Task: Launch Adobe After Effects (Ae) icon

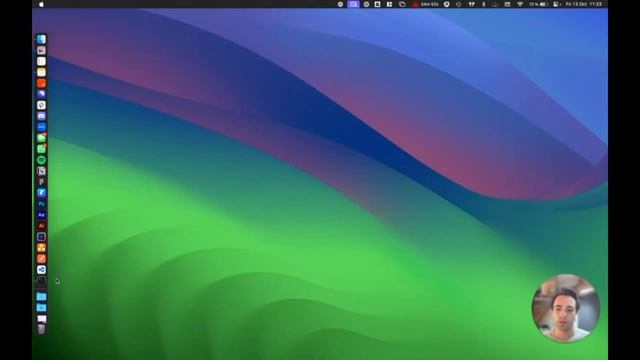Action: (41, 215)
